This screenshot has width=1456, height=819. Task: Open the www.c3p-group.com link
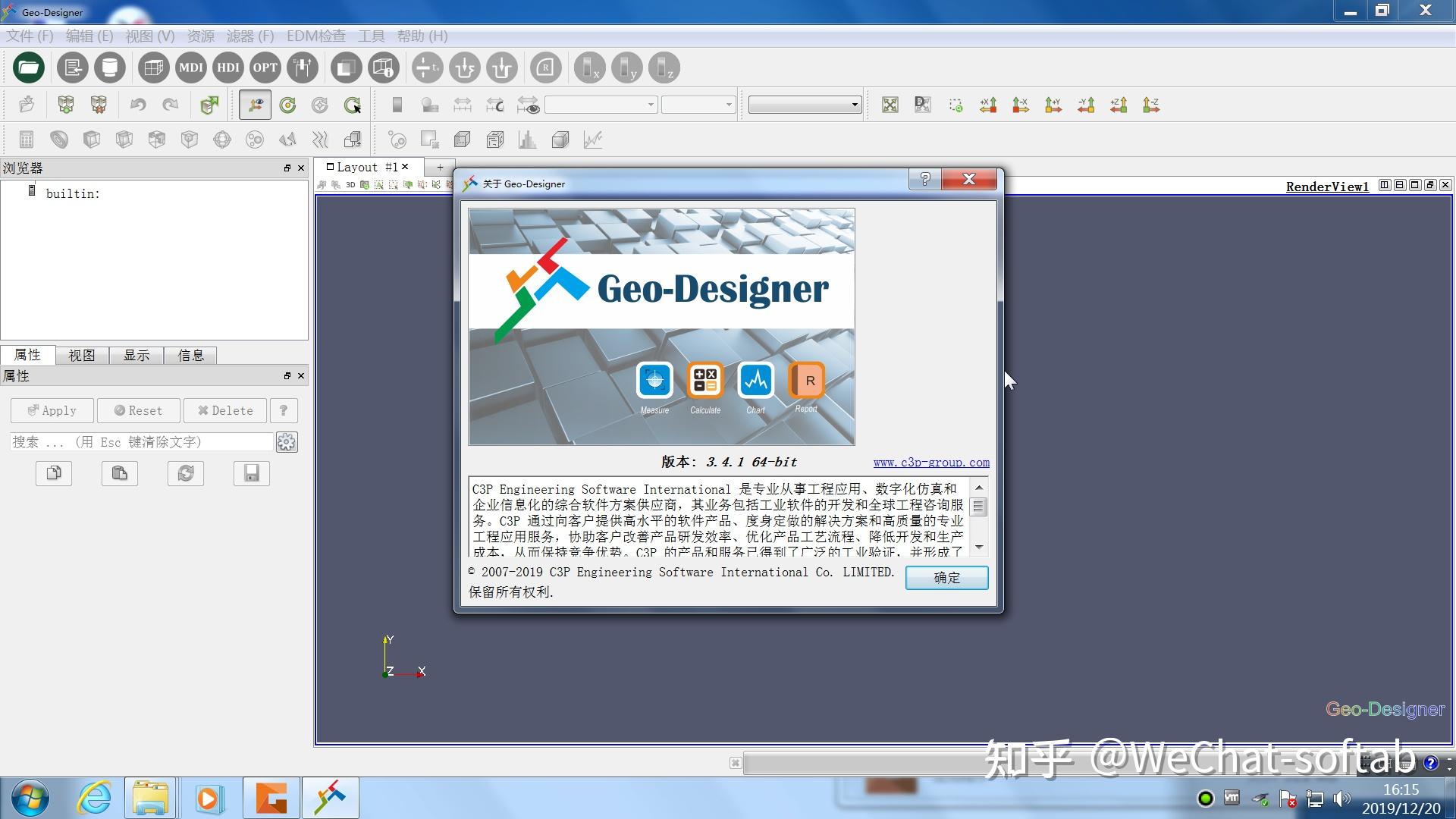click(930, 462)
